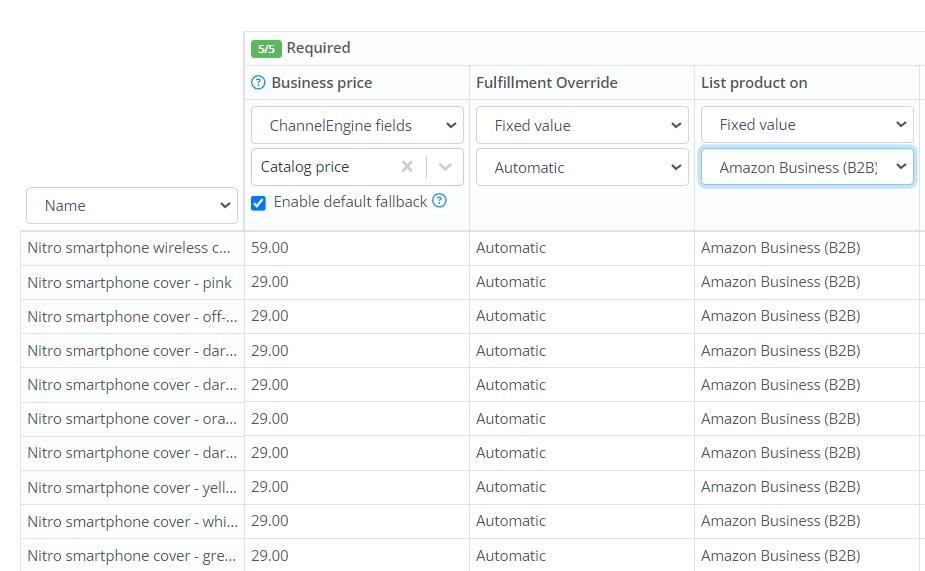This screenshot has width=925, height=571.
Task: Click the 59.00 business price cell
Action: (270, 247)
